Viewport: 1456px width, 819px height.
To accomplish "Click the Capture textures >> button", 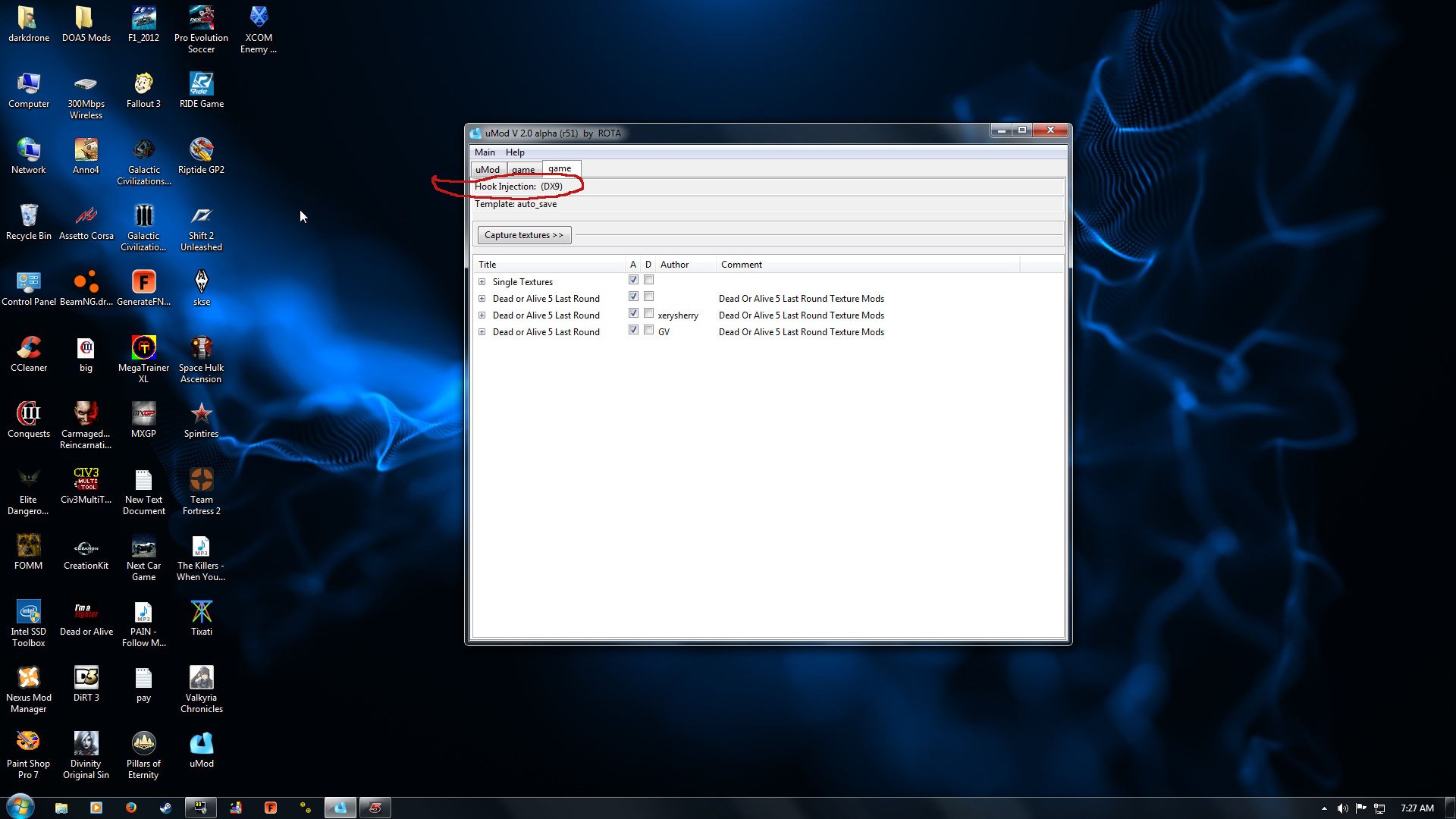I will click(524, 235).
